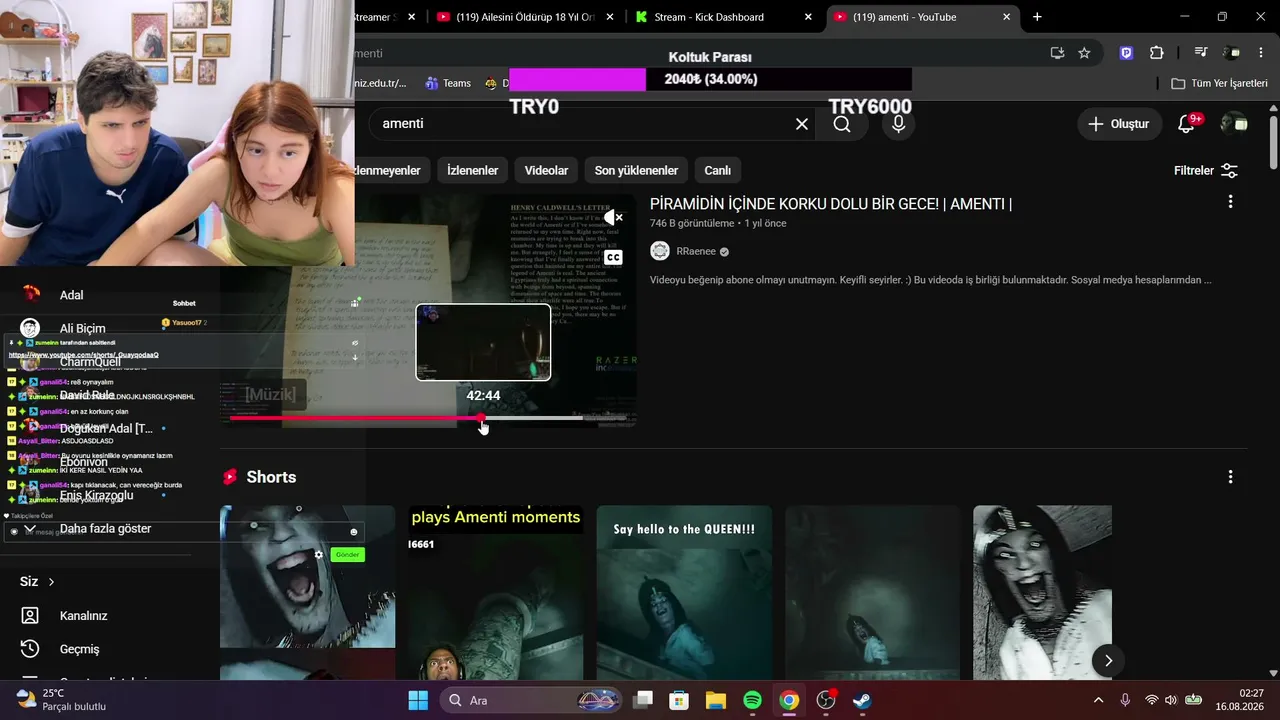Viewport: 1280px width, 720px height.
Task: Start voice search with microphone icon
Action: coord(898,124)
